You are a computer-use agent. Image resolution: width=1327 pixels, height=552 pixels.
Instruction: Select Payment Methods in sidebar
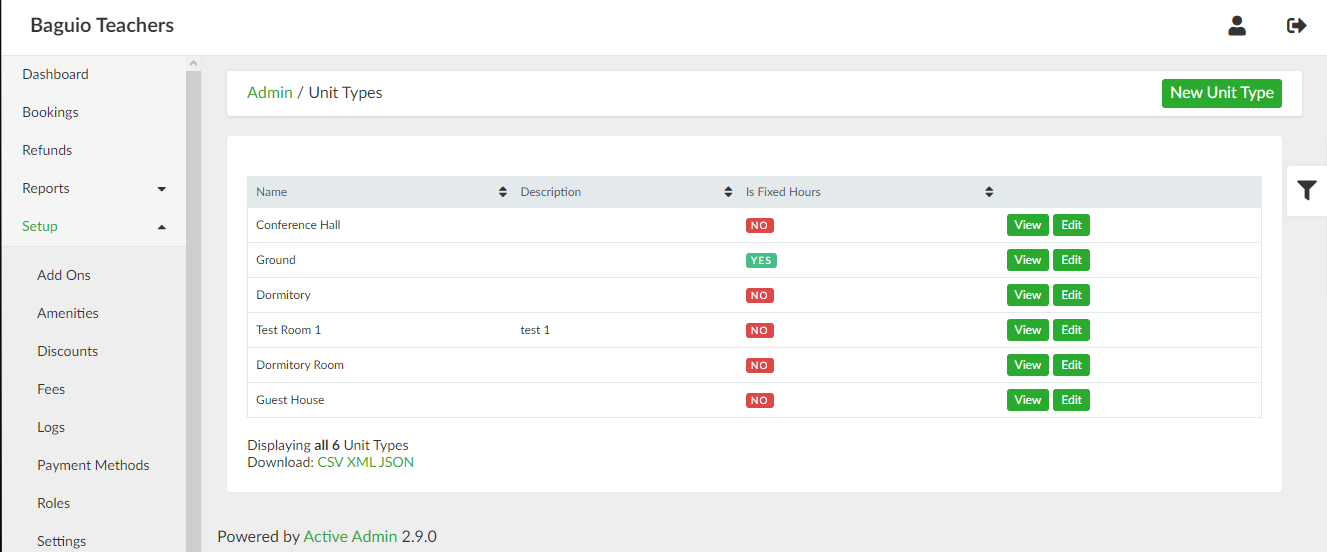click(x=93, y=465)
